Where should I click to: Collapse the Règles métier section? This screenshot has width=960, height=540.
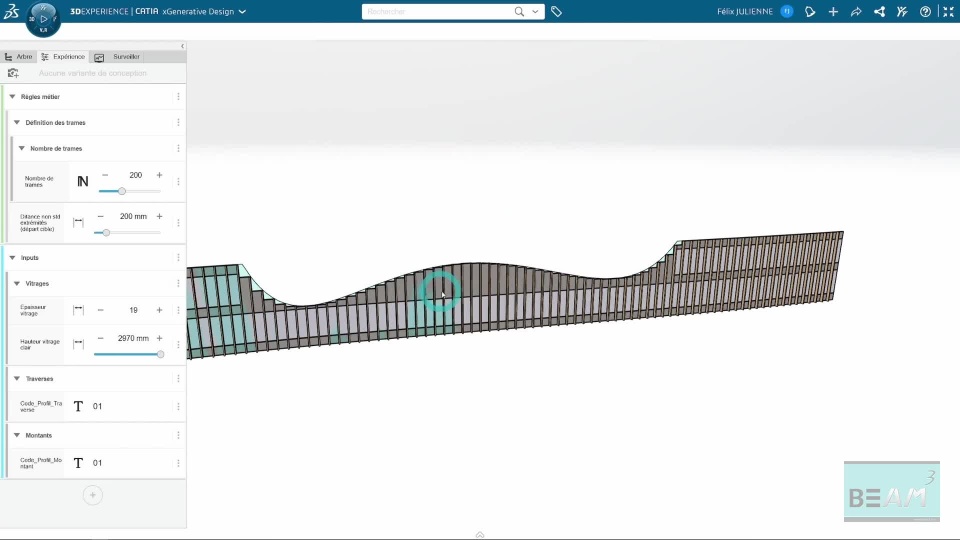click(12, 97)
